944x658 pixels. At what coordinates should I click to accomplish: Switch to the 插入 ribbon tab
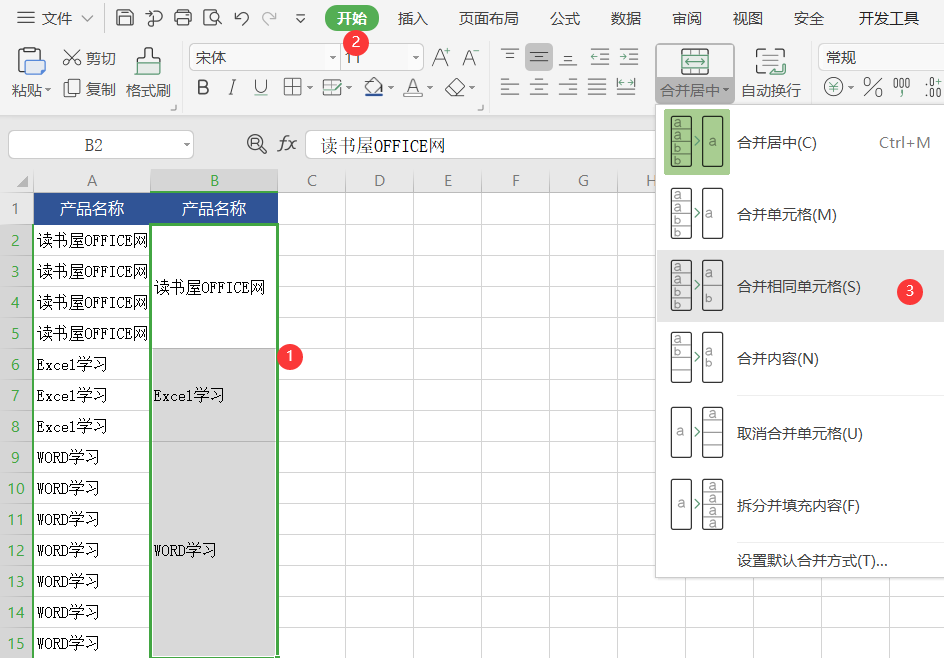(x=412, y=18)
